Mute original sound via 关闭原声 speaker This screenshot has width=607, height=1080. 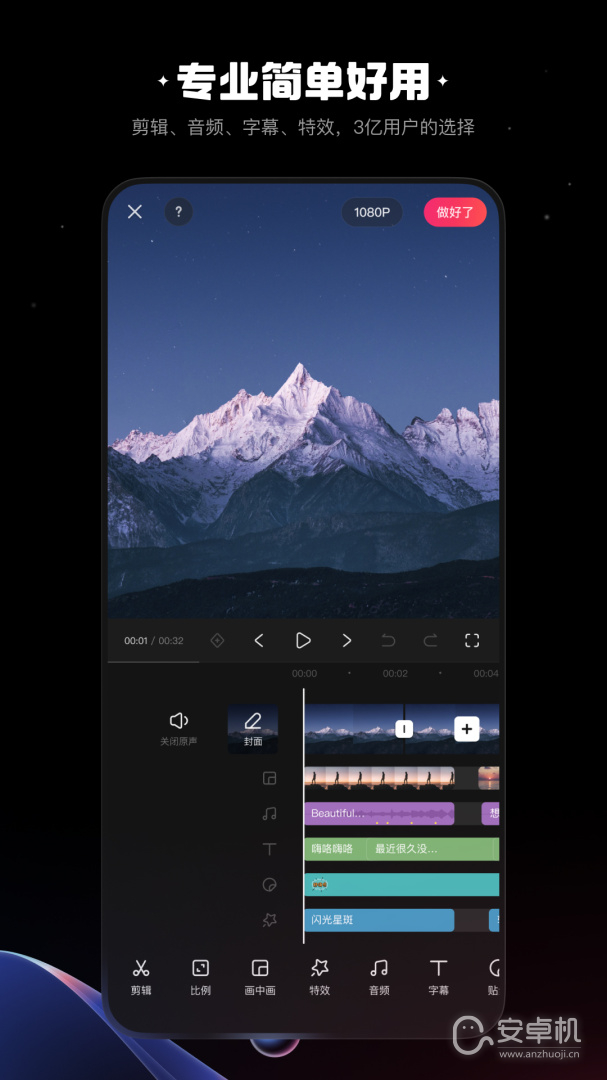pyautogui.click(x=179, y=729)
